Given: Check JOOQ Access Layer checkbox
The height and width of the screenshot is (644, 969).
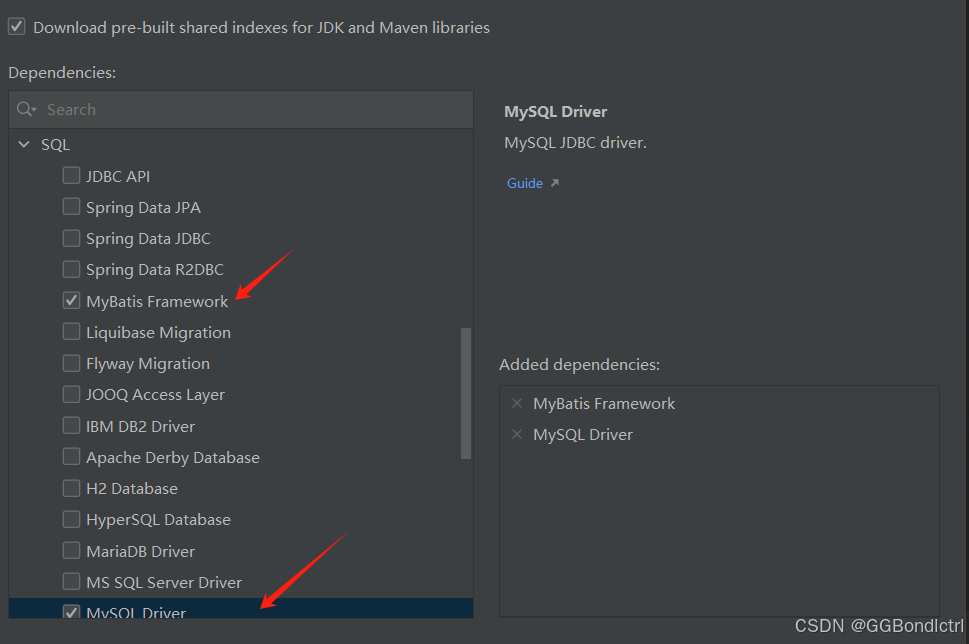Looking at the screenshot, I should click(72, 394).
